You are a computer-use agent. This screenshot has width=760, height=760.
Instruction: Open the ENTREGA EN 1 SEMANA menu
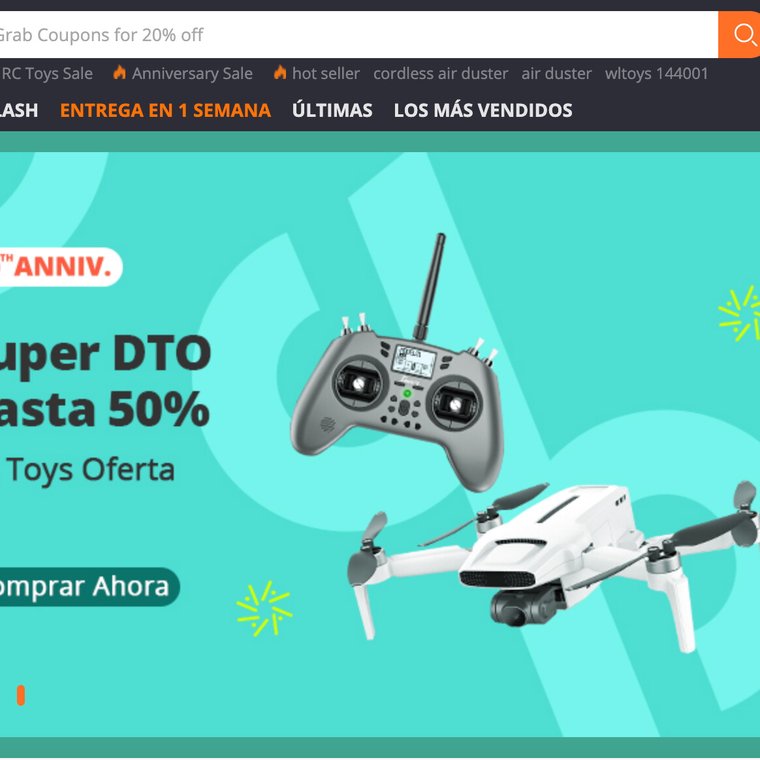pyautogui.click(x=165, y=111)
